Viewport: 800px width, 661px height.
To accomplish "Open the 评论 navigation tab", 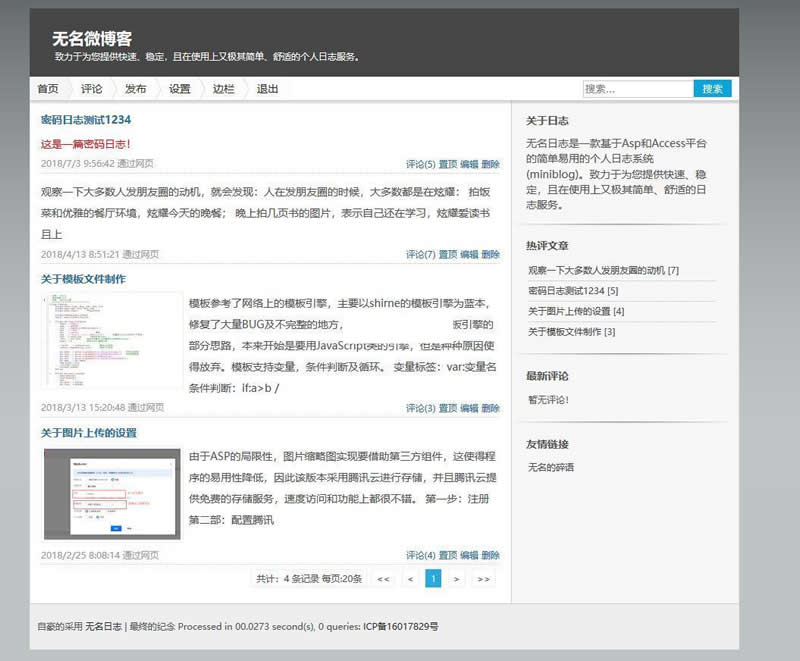I will coord(92,89).
